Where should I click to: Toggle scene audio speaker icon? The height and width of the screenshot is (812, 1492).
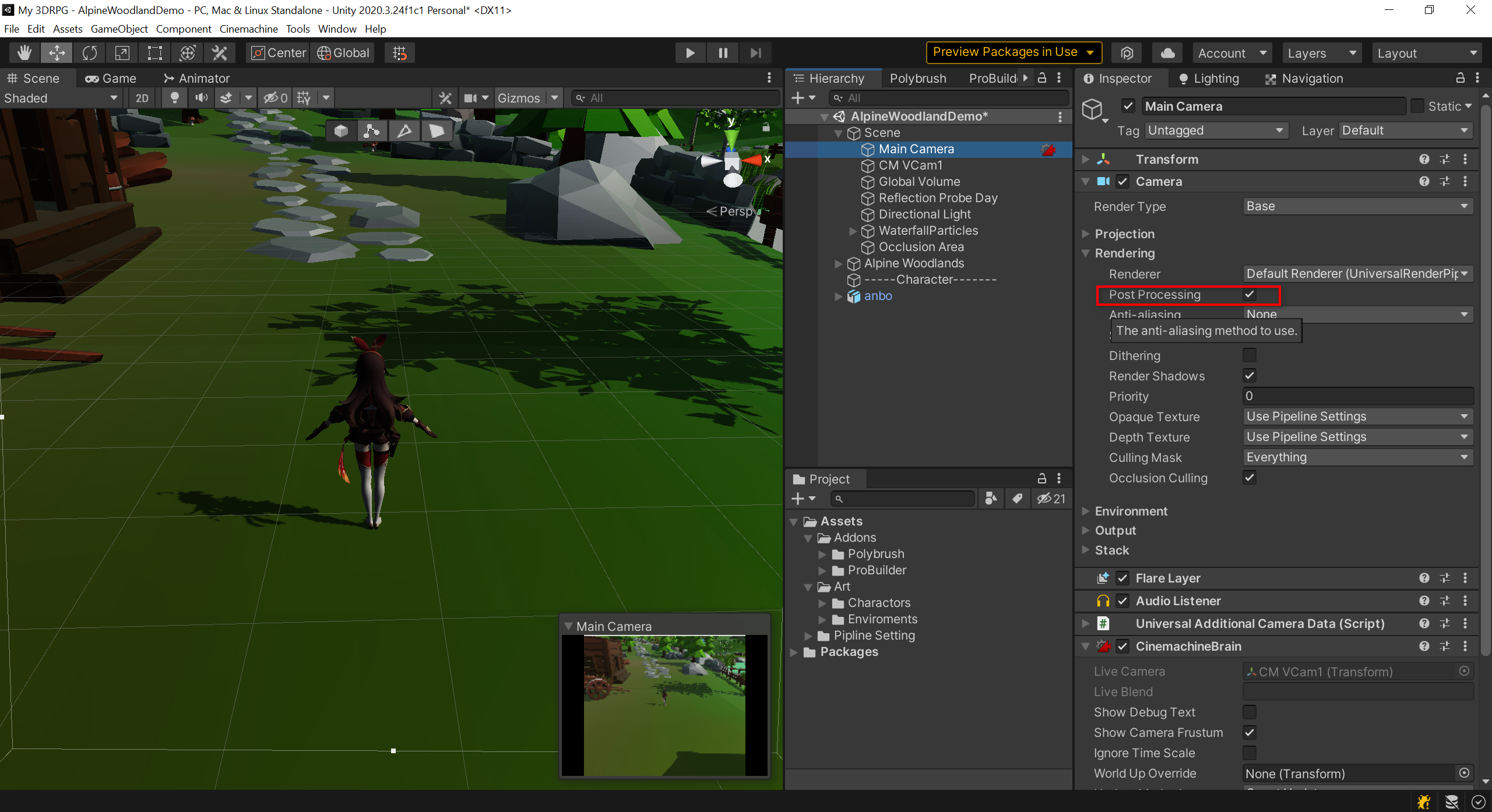pyautogui.click(x=202, y=98)
